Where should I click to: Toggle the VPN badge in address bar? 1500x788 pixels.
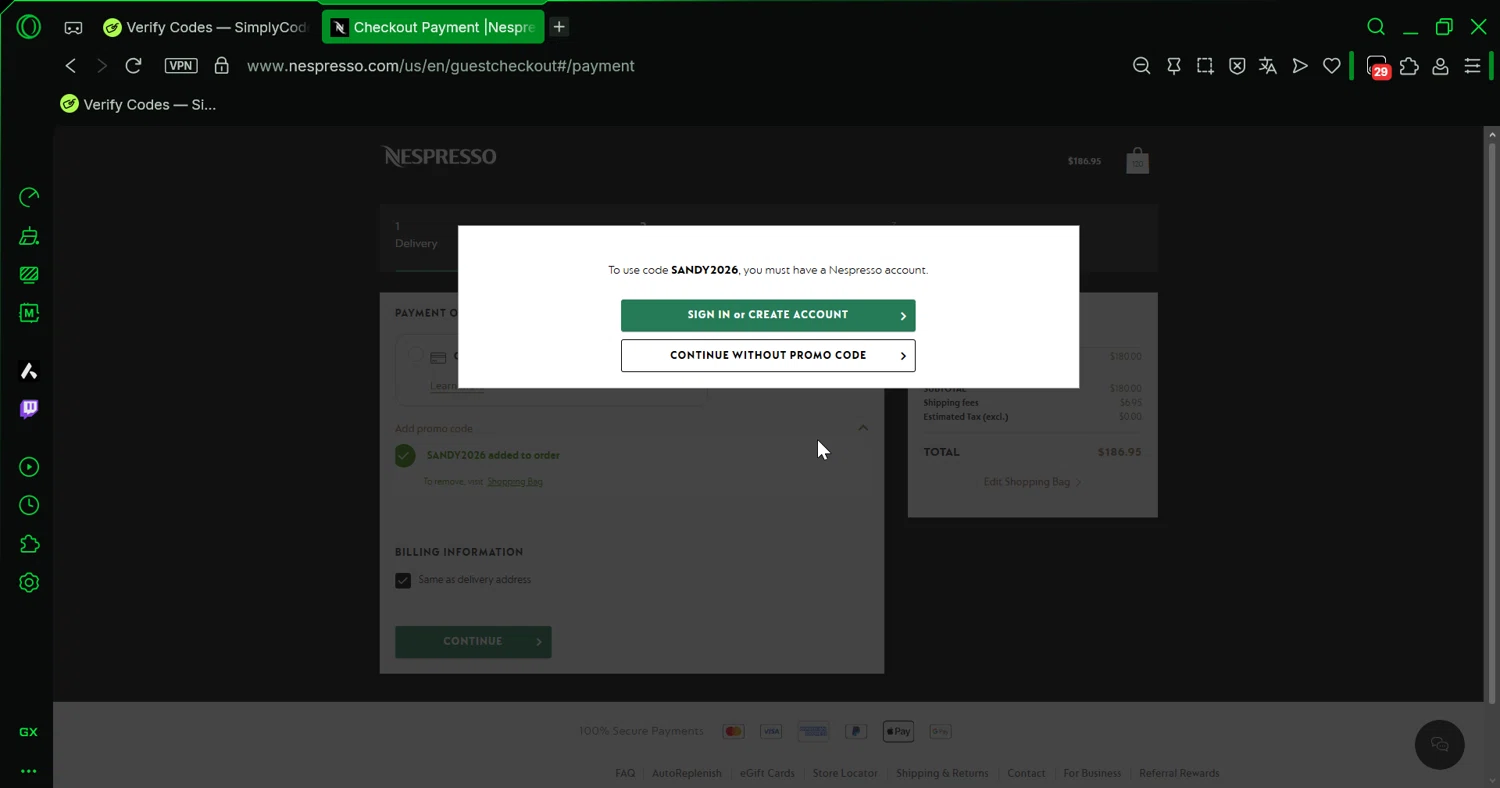point(181,66)
